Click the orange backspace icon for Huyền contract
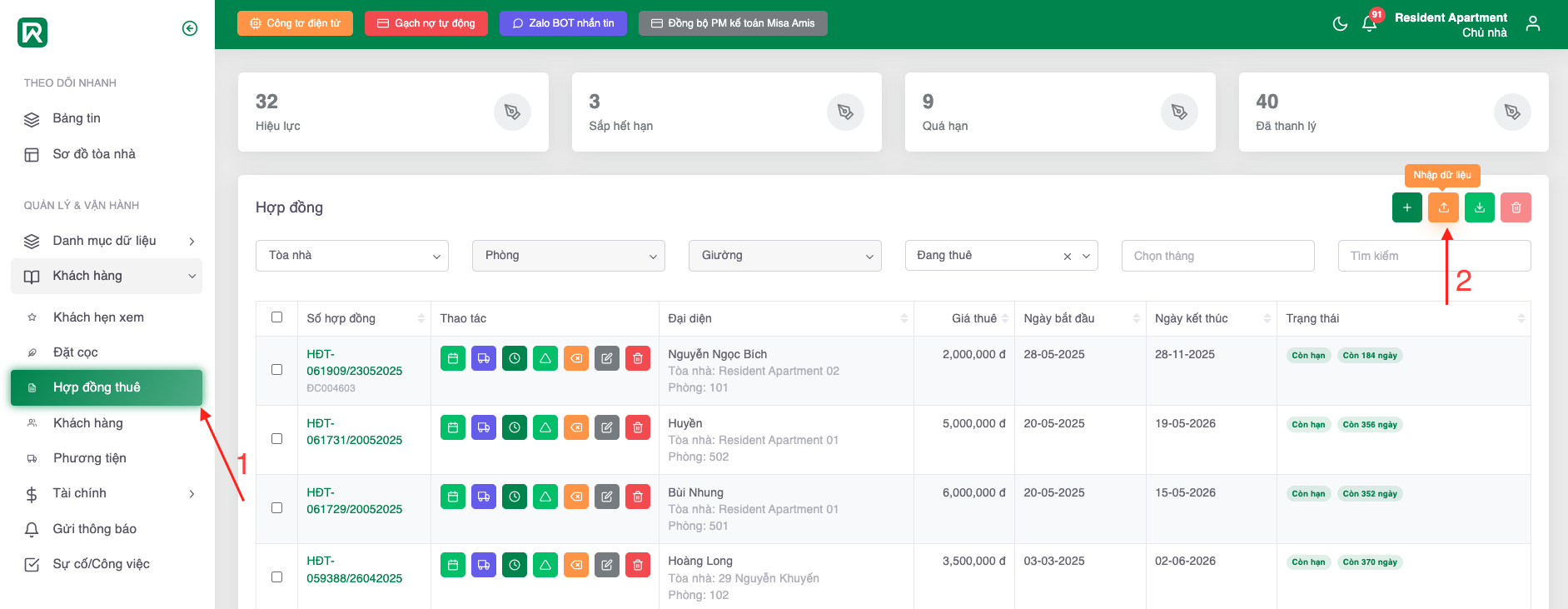1568x609 pixels. (x=576, y=427)
